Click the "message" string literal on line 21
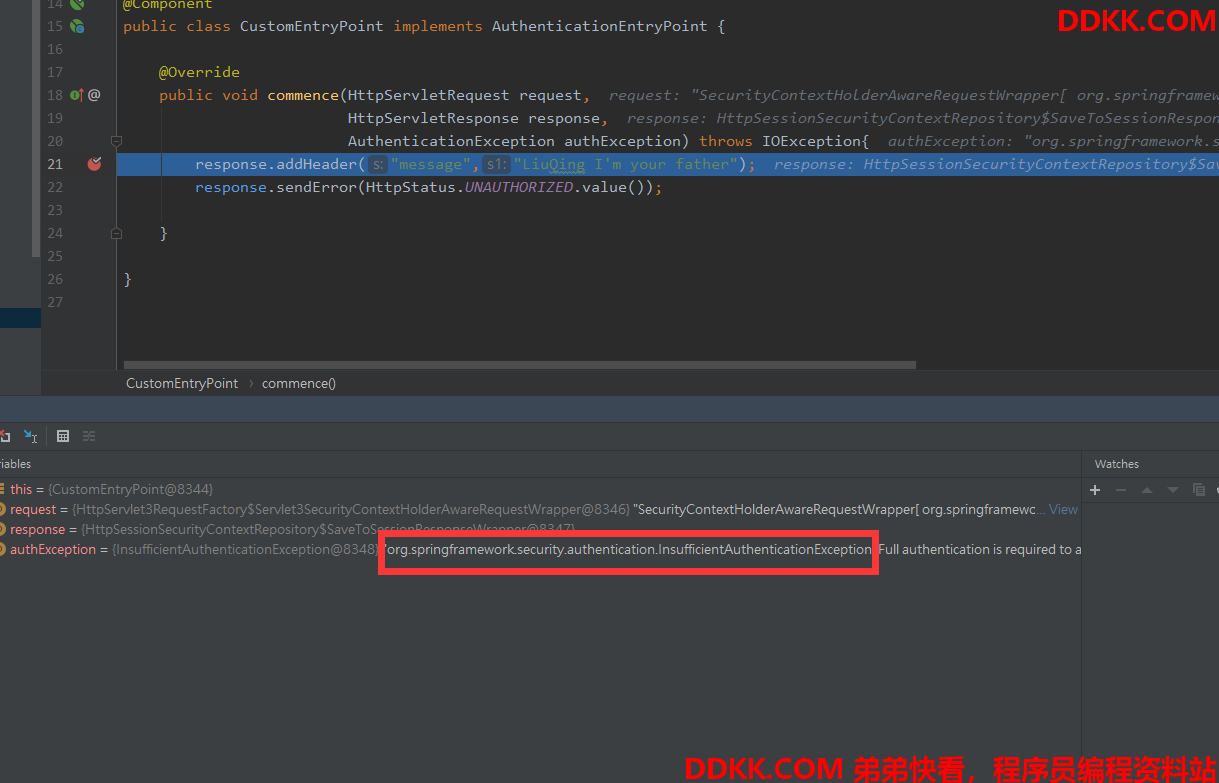1219x783 pixels. (428, 164)
